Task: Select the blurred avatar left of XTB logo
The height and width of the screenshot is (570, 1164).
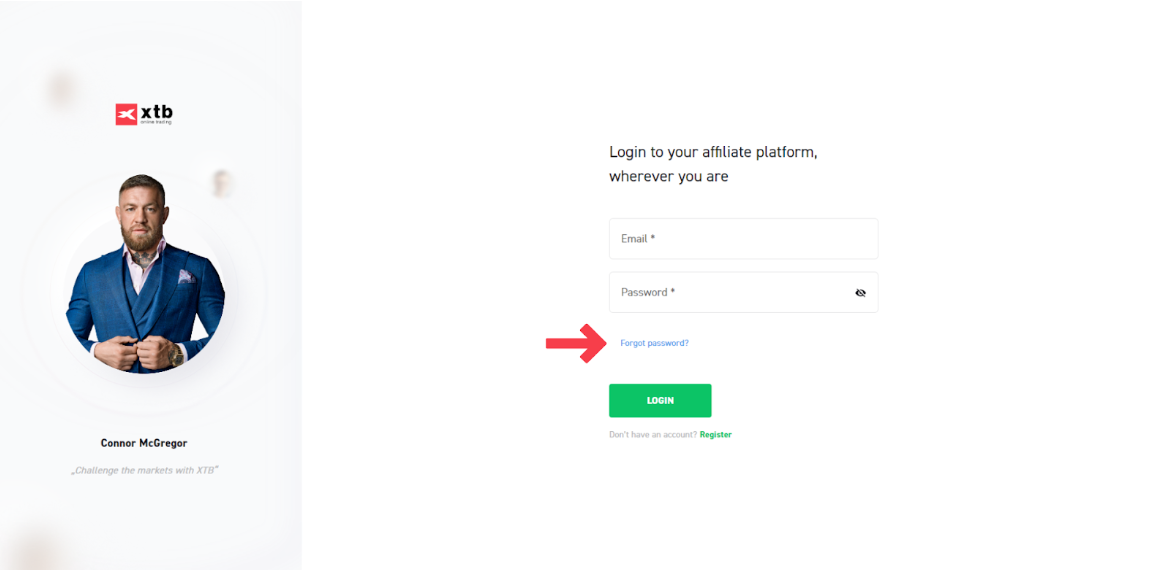Action: coord(62,90)
